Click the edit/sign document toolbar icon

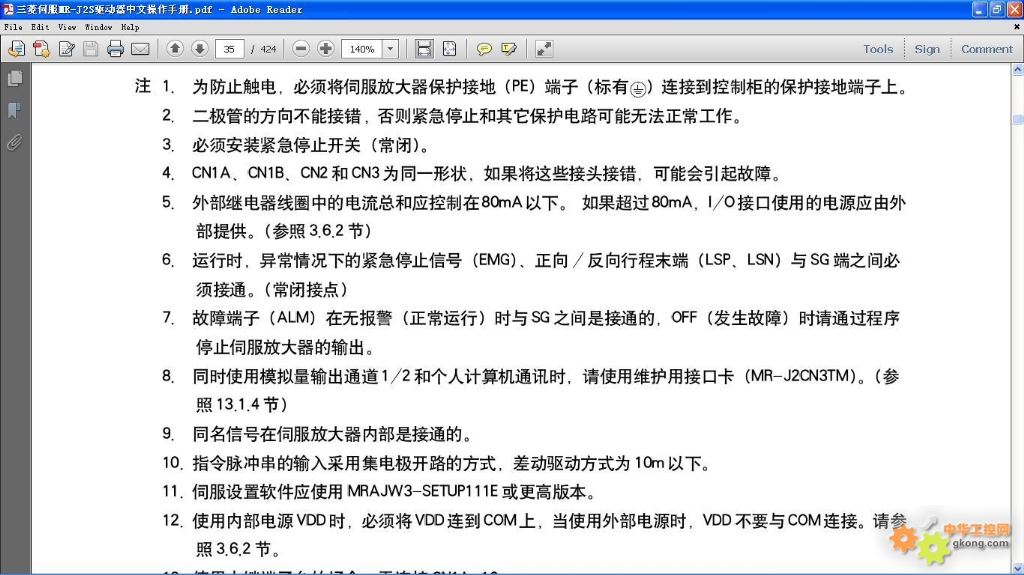(x=67, y=49)
